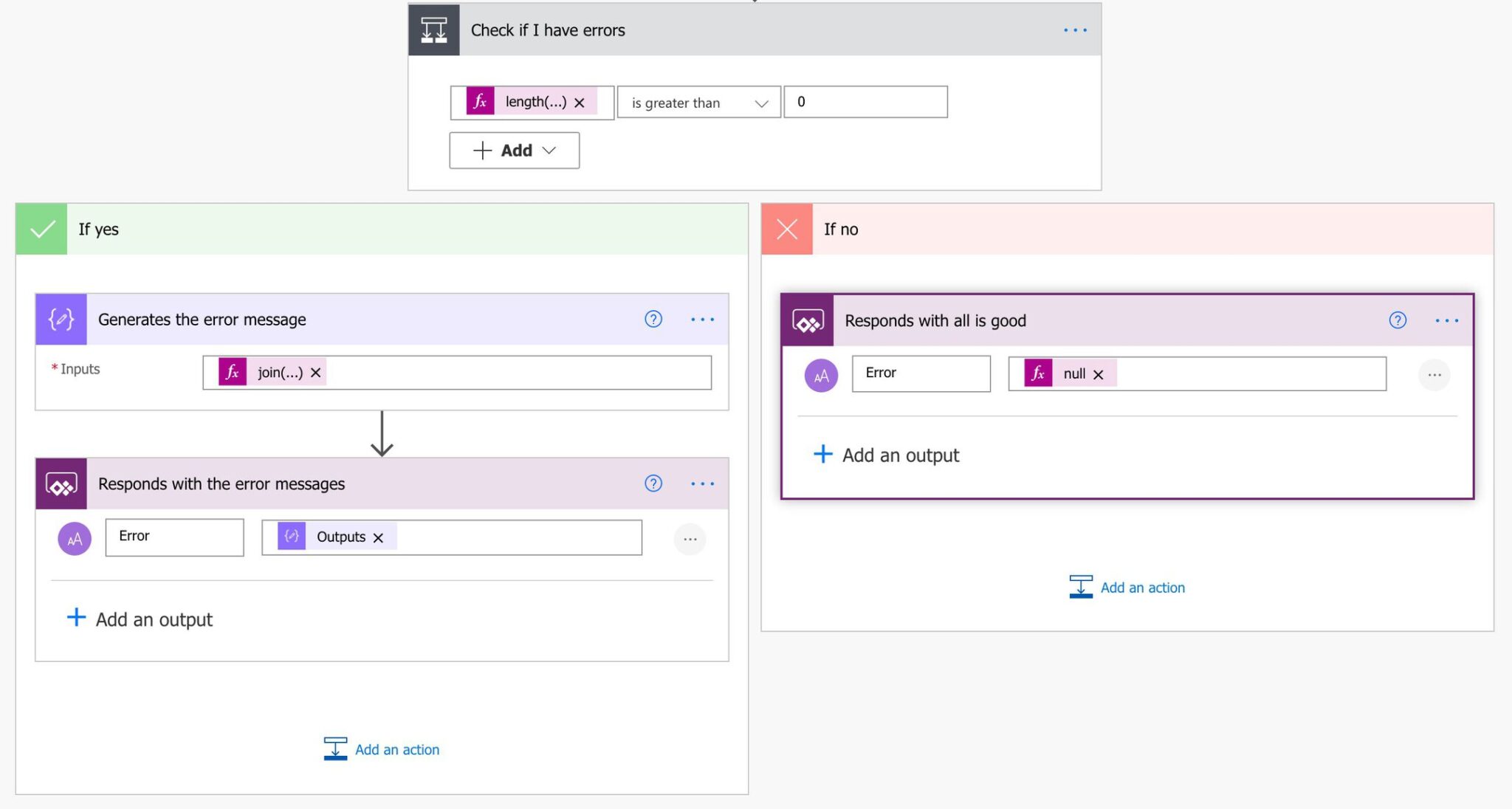1512x809 pixels.
Task: Click the fx icon on the null expression token
Action: tap(1038, 373)
